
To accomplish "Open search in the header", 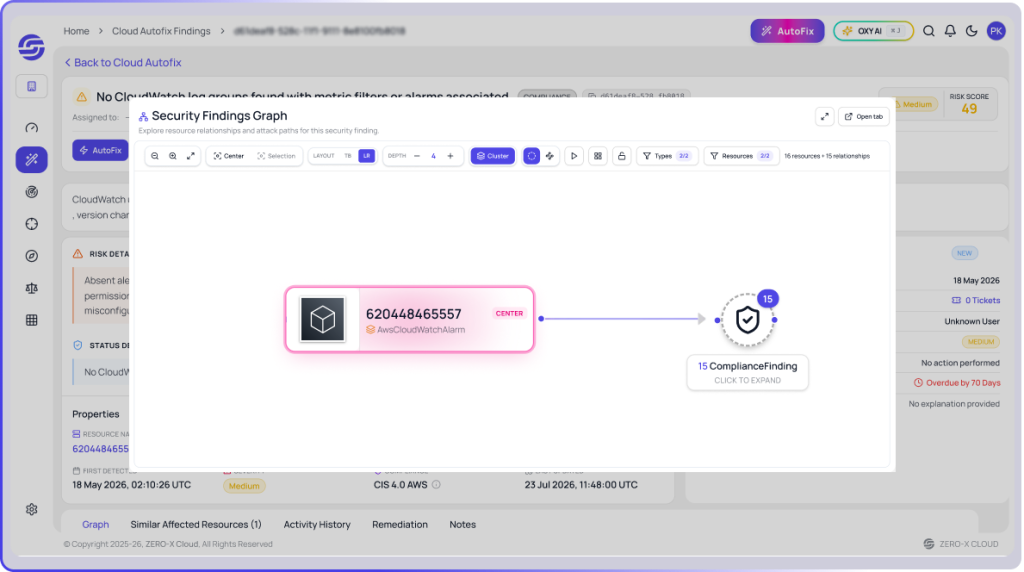I will tap(929, 31).
